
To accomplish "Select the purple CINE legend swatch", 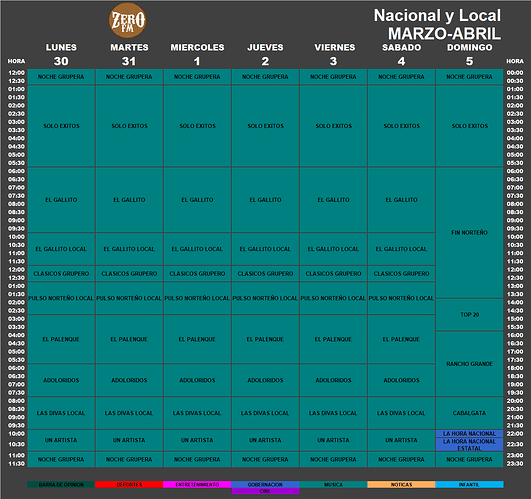I will pyautogui.click(x=265, y=491).
